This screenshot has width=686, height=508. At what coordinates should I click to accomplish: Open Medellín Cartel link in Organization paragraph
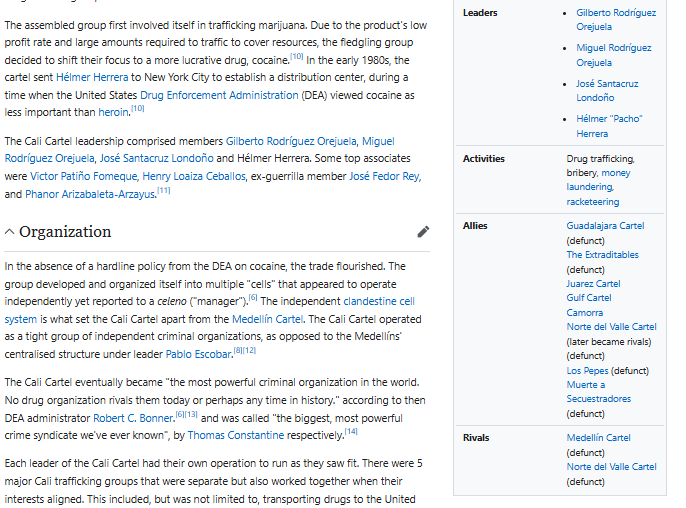(267, 319)
